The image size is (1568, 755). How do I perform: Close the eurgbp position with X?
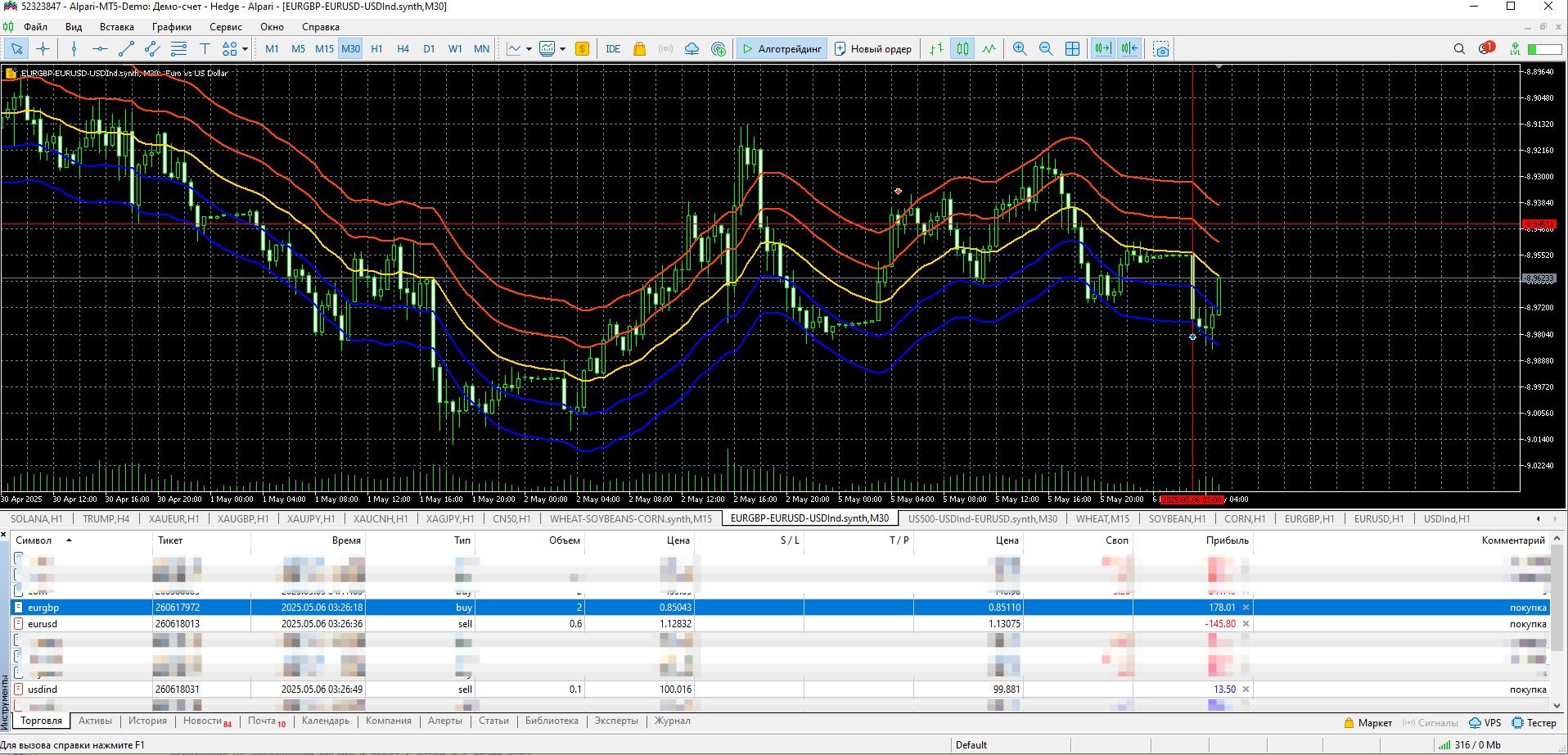tap(1246, 608)
